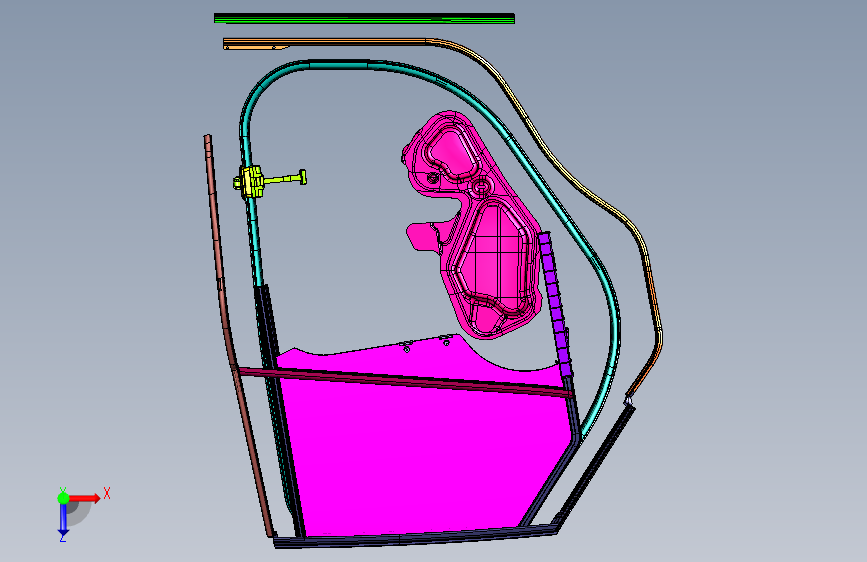
Task: Select the green strip at the top
Action: (x=364, y=19)
